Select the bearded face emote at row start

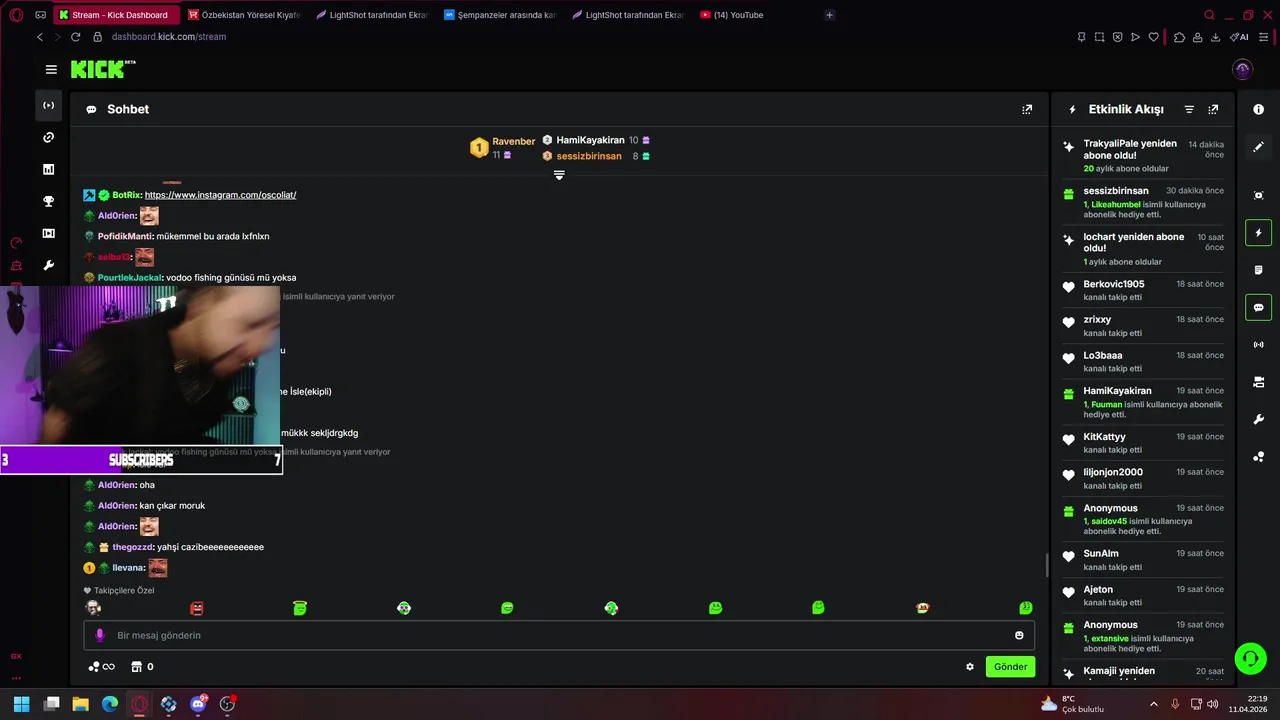point(93,608)
